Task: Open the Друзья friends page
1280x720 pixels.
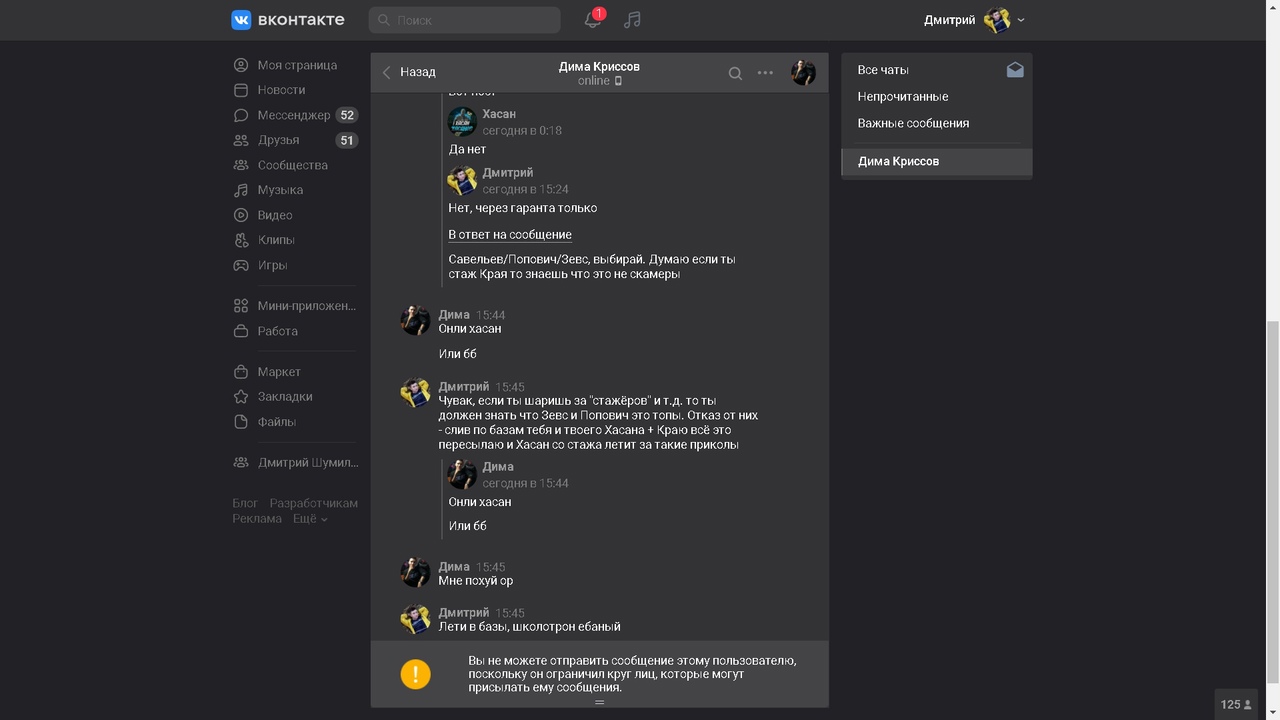Action: (x=278, y=140)
